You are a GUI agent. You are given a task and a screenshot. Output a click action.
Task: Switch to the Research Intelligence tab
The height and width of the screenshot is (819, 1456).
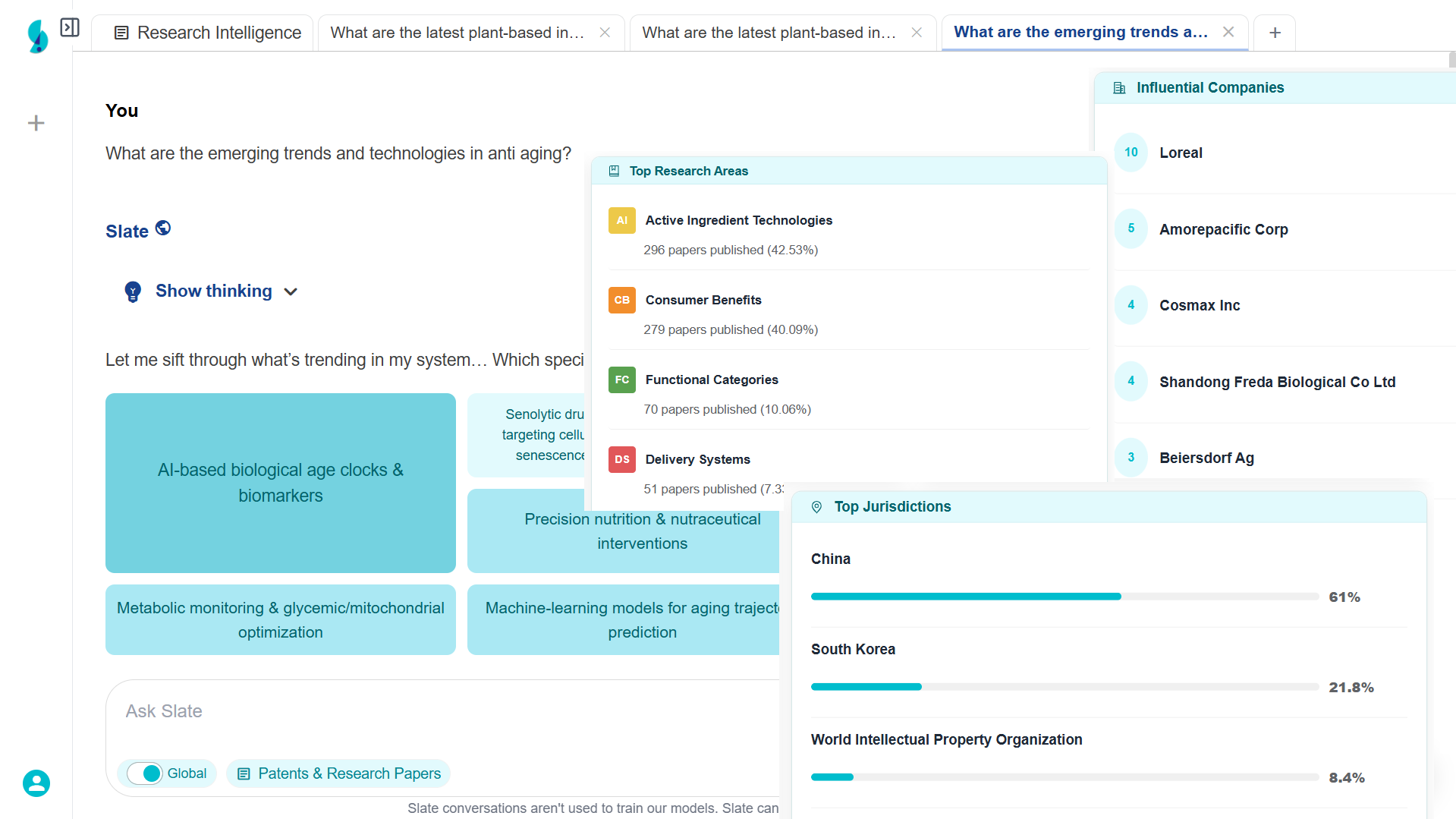coord(207,33)
